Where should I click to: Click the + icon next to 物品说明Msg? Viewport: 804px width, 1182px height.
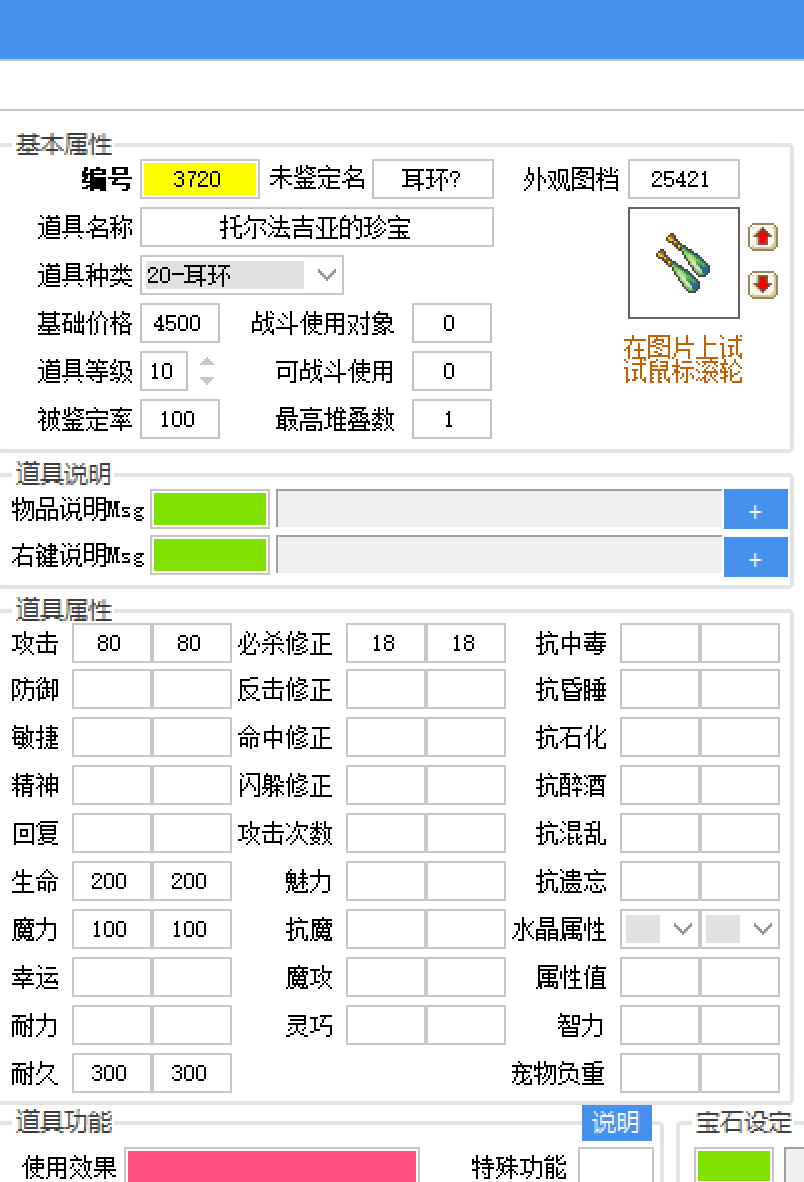pyautogui.click(x=756, y=509)
